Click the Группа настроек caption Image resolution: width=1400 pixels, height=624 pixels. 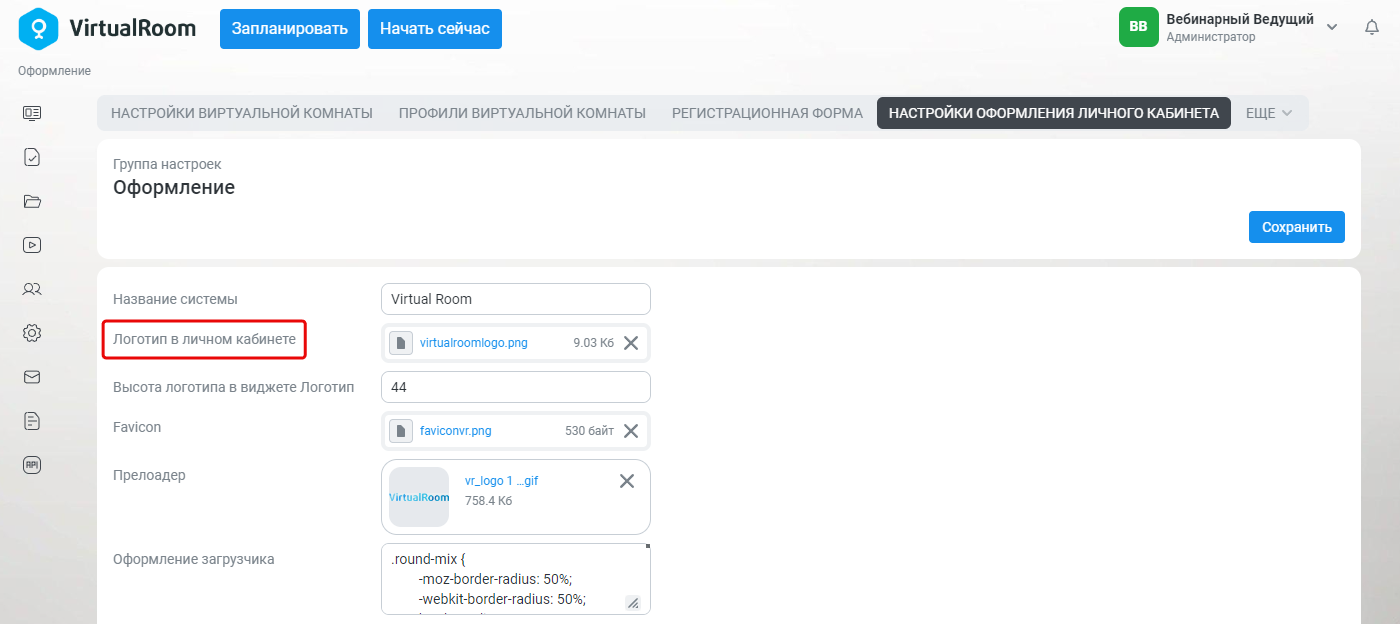pyautogui.click(x=167, y=164)
